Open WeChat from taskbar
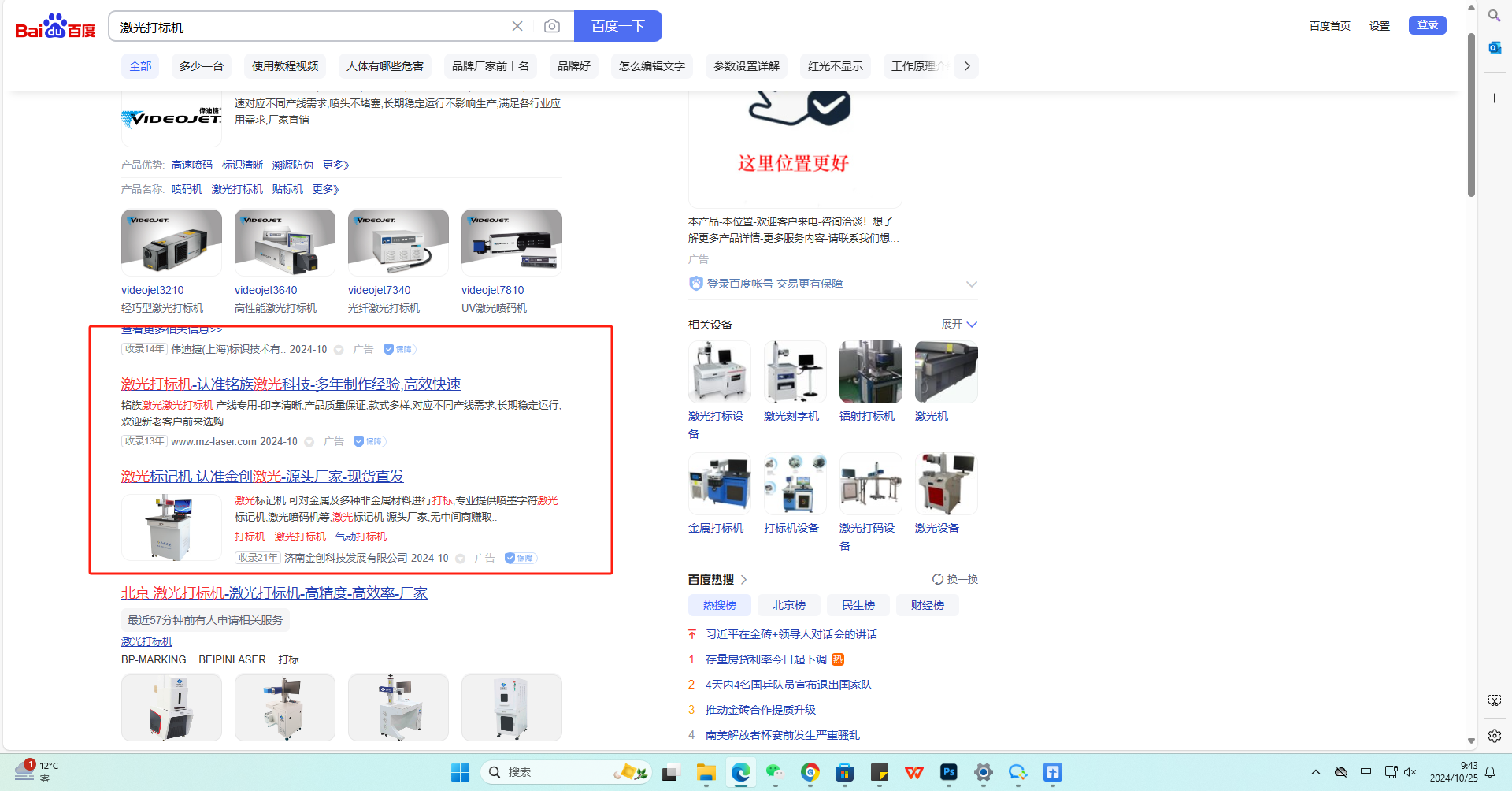This screenshot has height=791, width=1512. (x=776, y=772)
